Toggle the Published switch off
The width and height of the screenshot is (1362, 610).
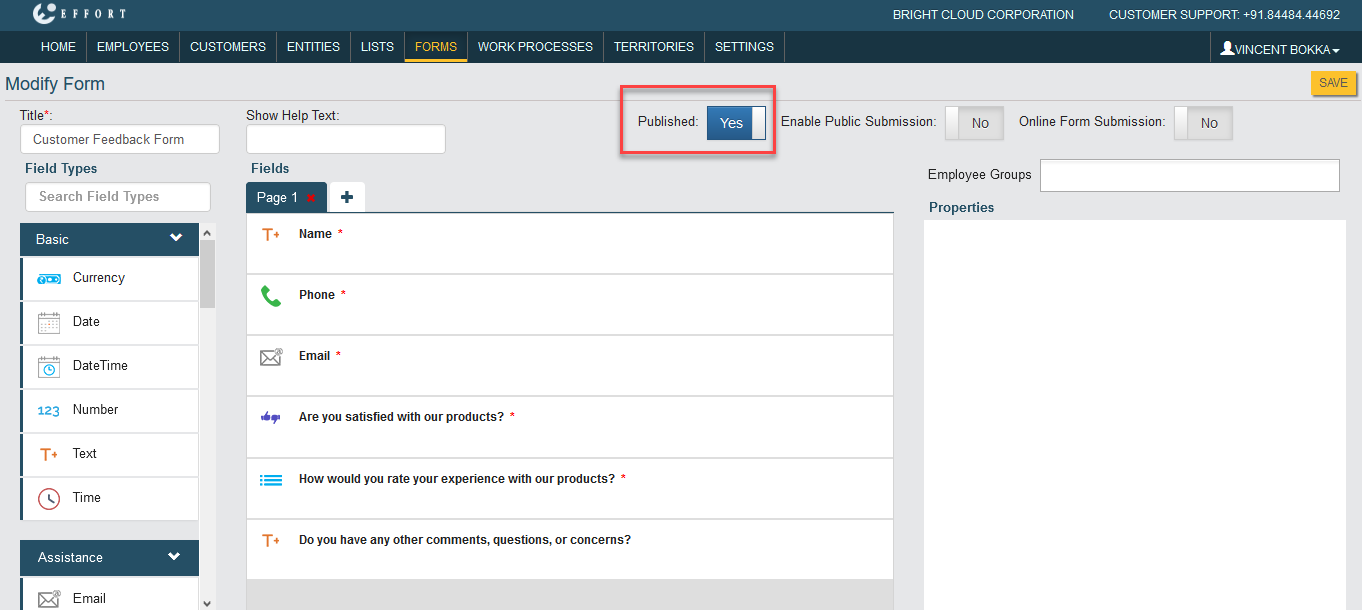coord(736,123)
